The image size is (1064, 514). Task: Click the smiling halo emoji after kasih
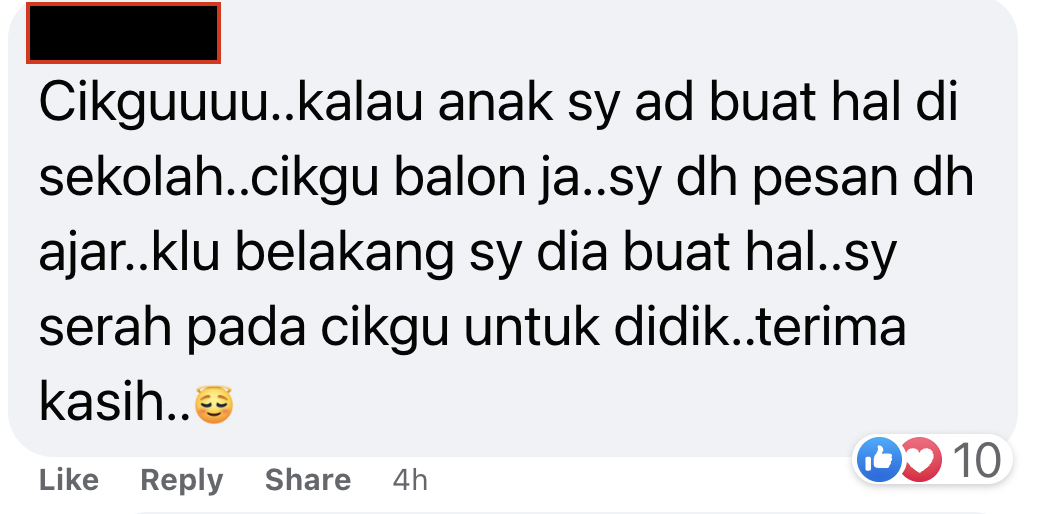click(214, 405)
